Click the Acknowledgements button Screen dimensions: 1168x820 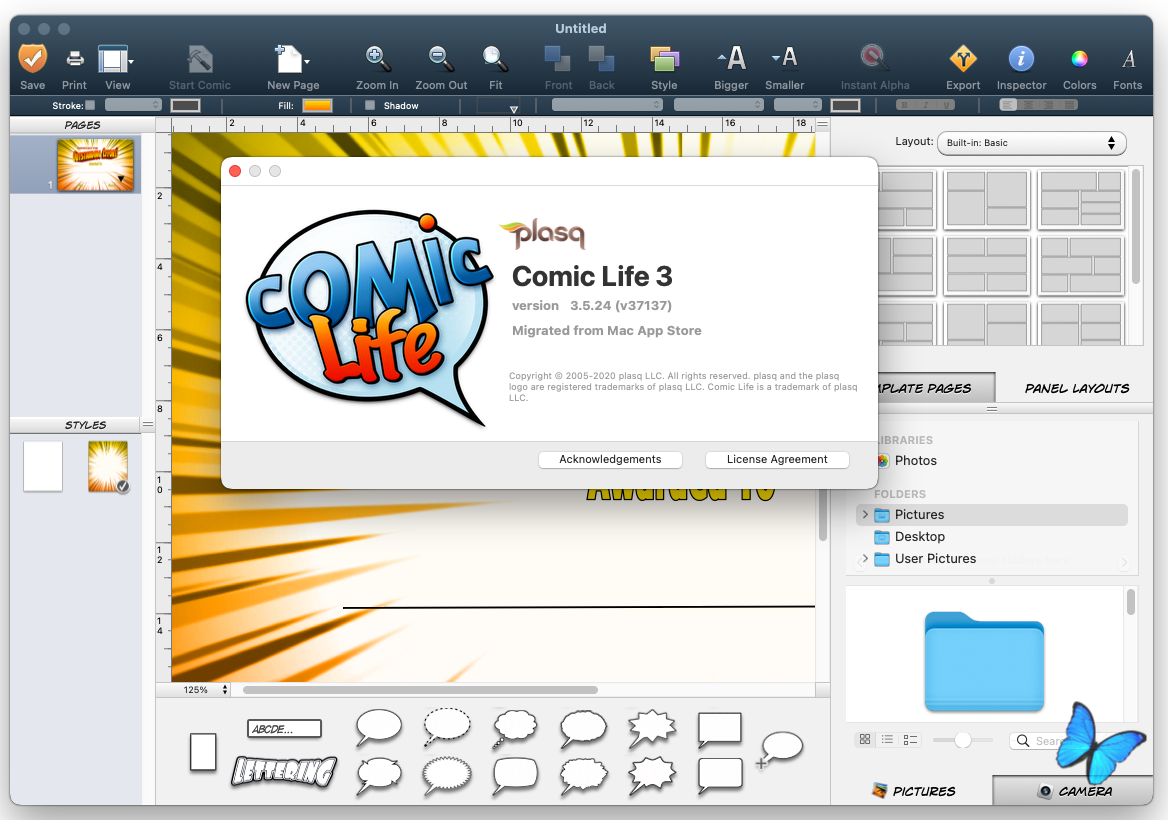[610, 460]
